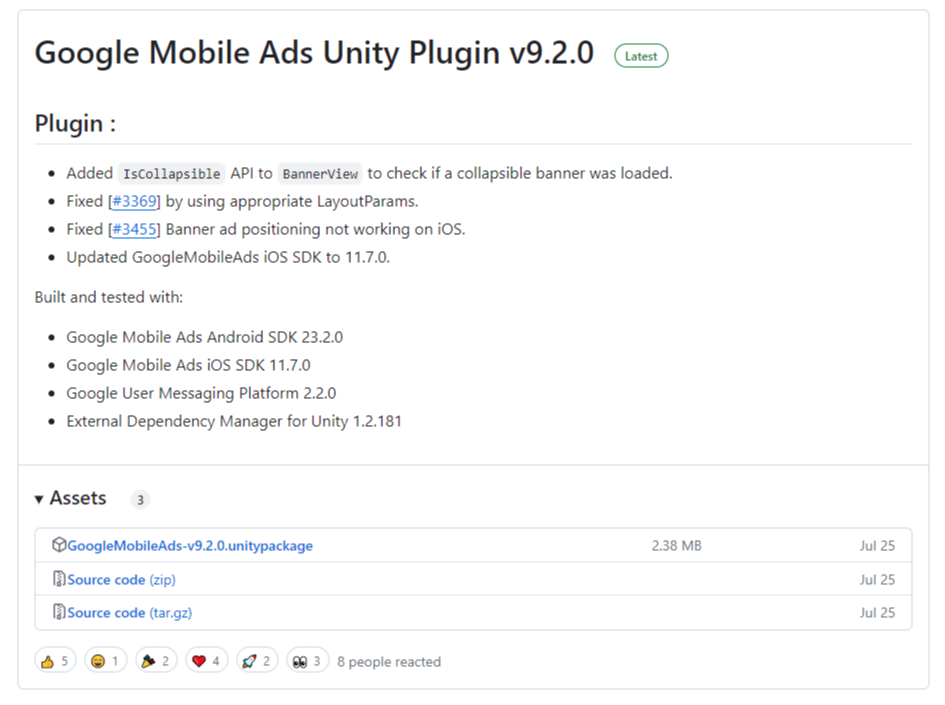Click '8 people reacted' text
This screenshot has width=945, height=705.
click(389, 662)
